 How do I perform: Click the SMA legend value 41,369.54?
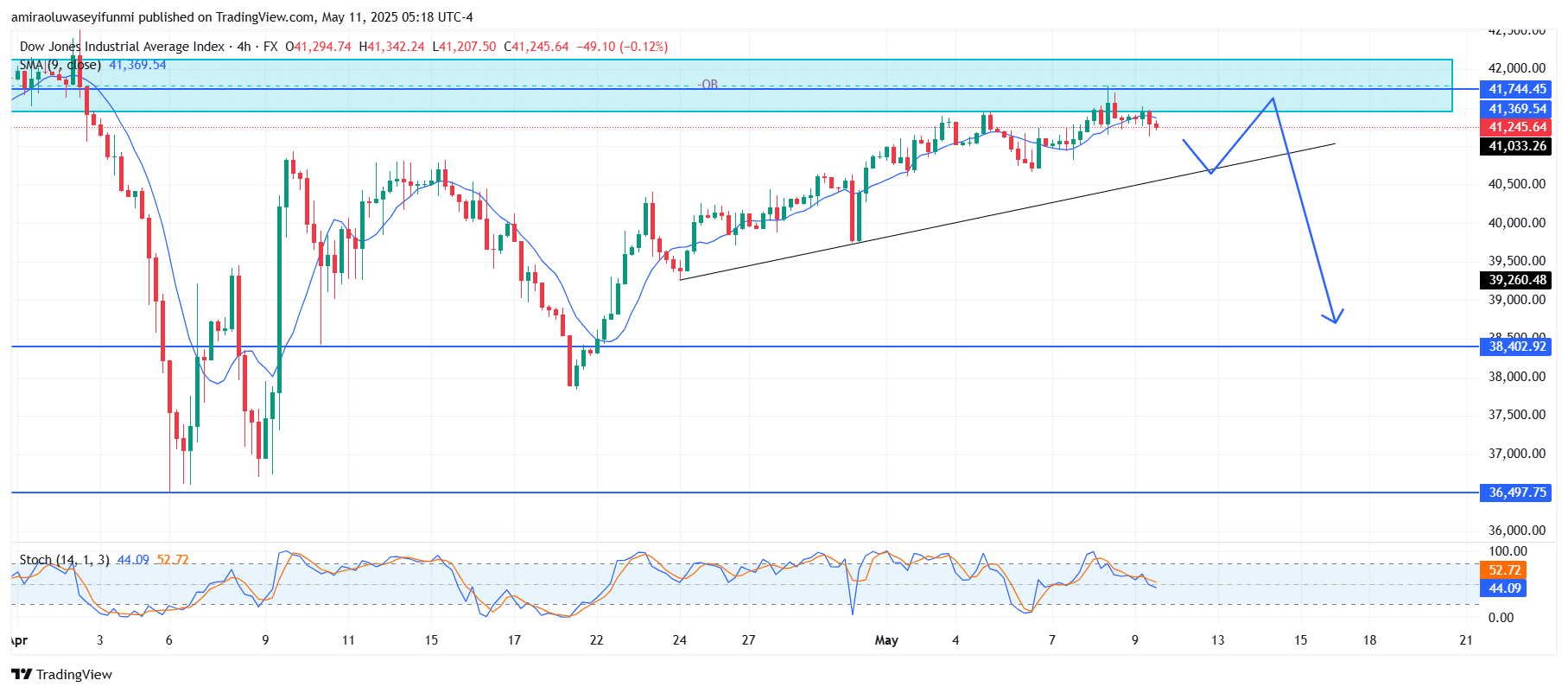[x=137, y=65]
